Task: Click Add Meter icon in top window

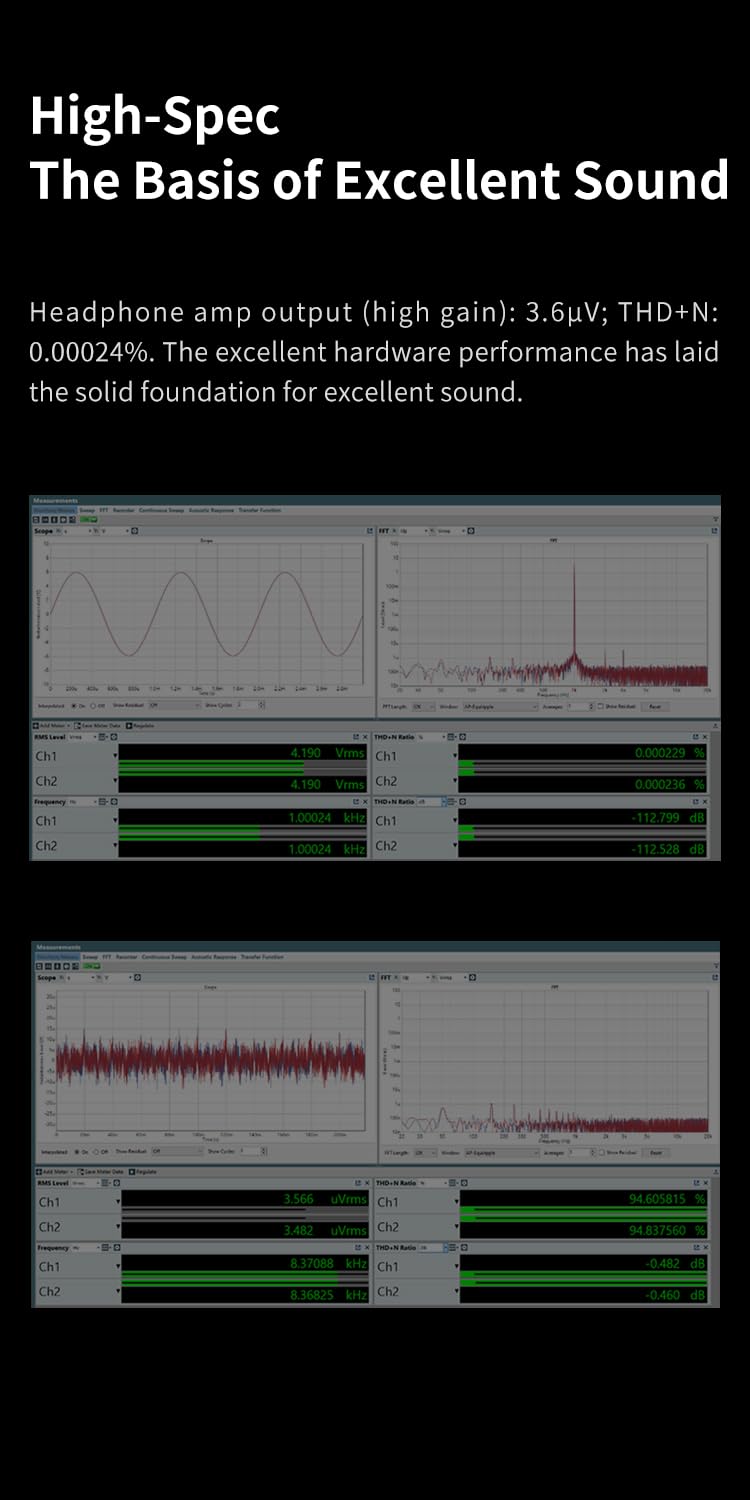Action: (37, 724)
